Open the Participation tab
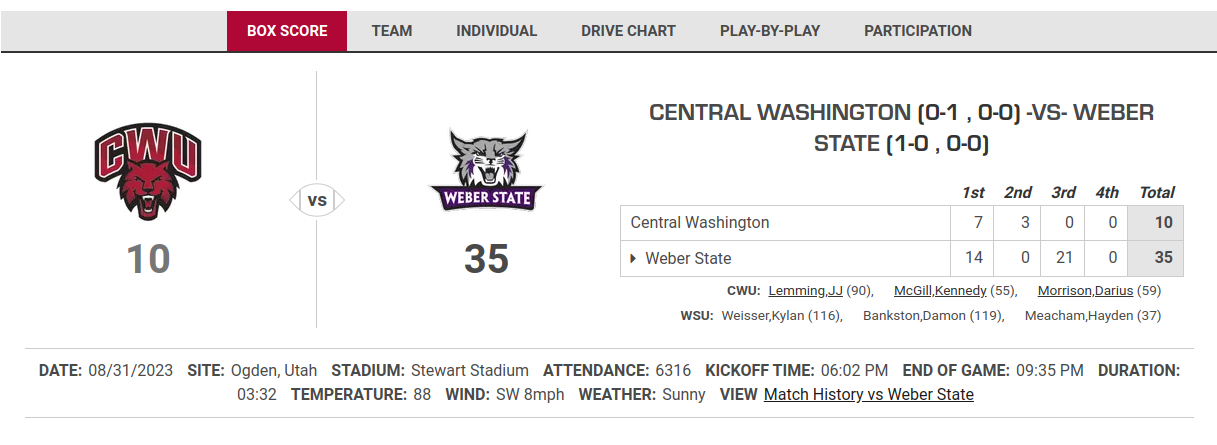Image resolution: width=1217 pixels, height=445 pixels. (918, 31)
